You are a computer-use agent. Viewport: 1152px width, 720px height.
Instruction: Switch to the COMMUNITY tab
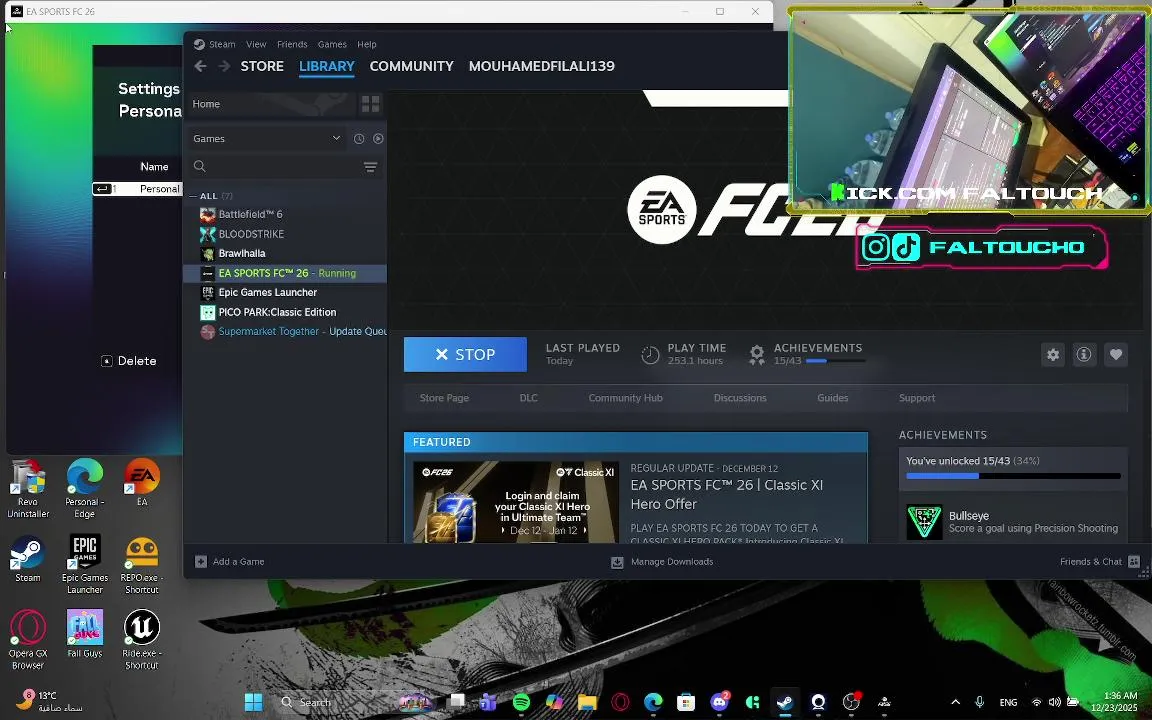[x=411, y=66]
